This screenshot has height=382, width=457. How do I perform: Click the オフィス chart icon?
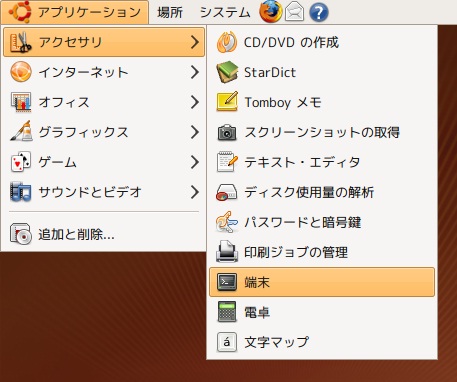[21, 102]
